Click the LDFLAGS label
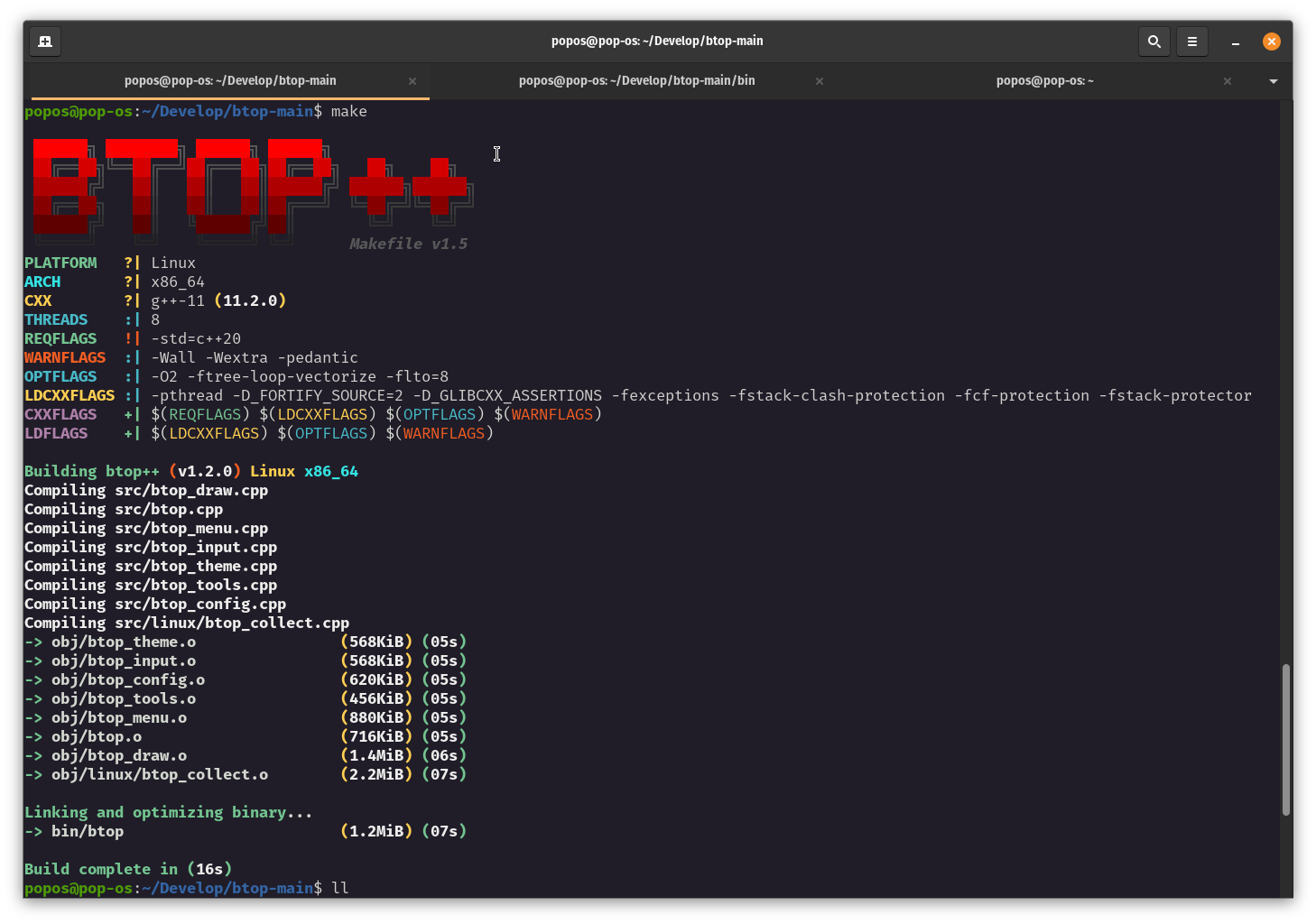 (56, 433)
